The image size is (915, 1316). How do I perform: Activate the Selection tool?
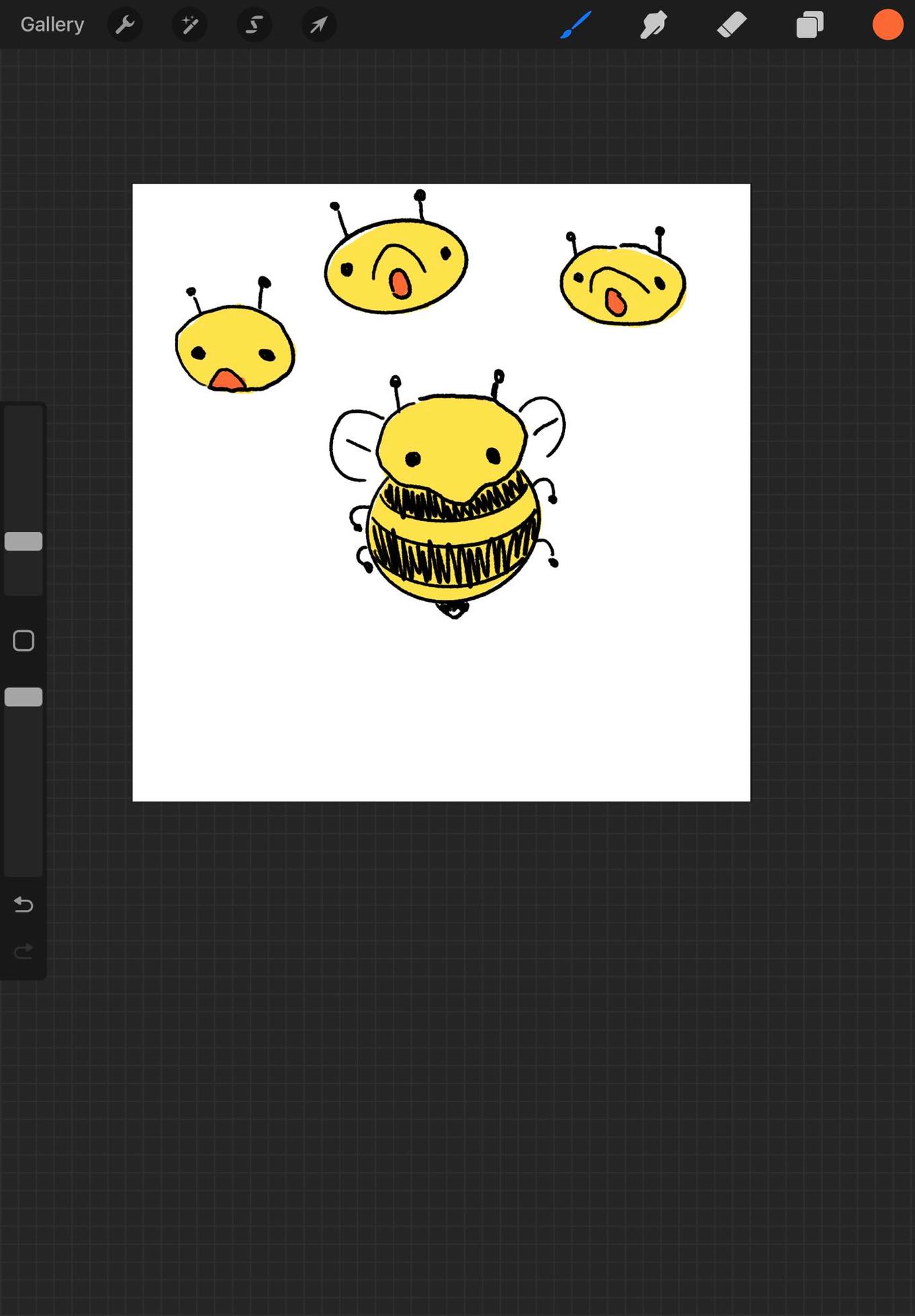click(x=254, y=25)
